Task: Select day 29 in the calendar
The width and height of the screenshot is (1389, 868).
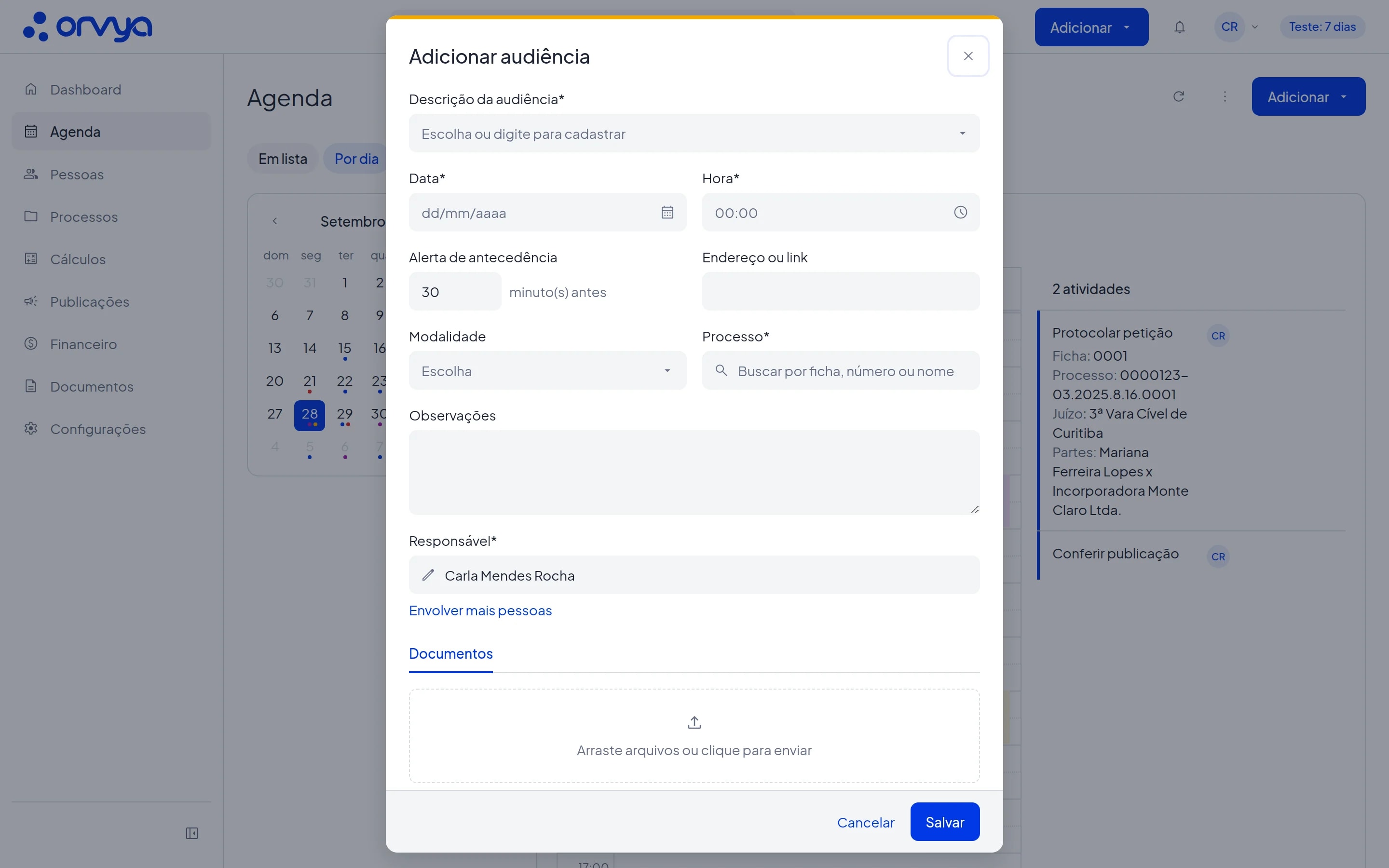Action: coord(344,414)
